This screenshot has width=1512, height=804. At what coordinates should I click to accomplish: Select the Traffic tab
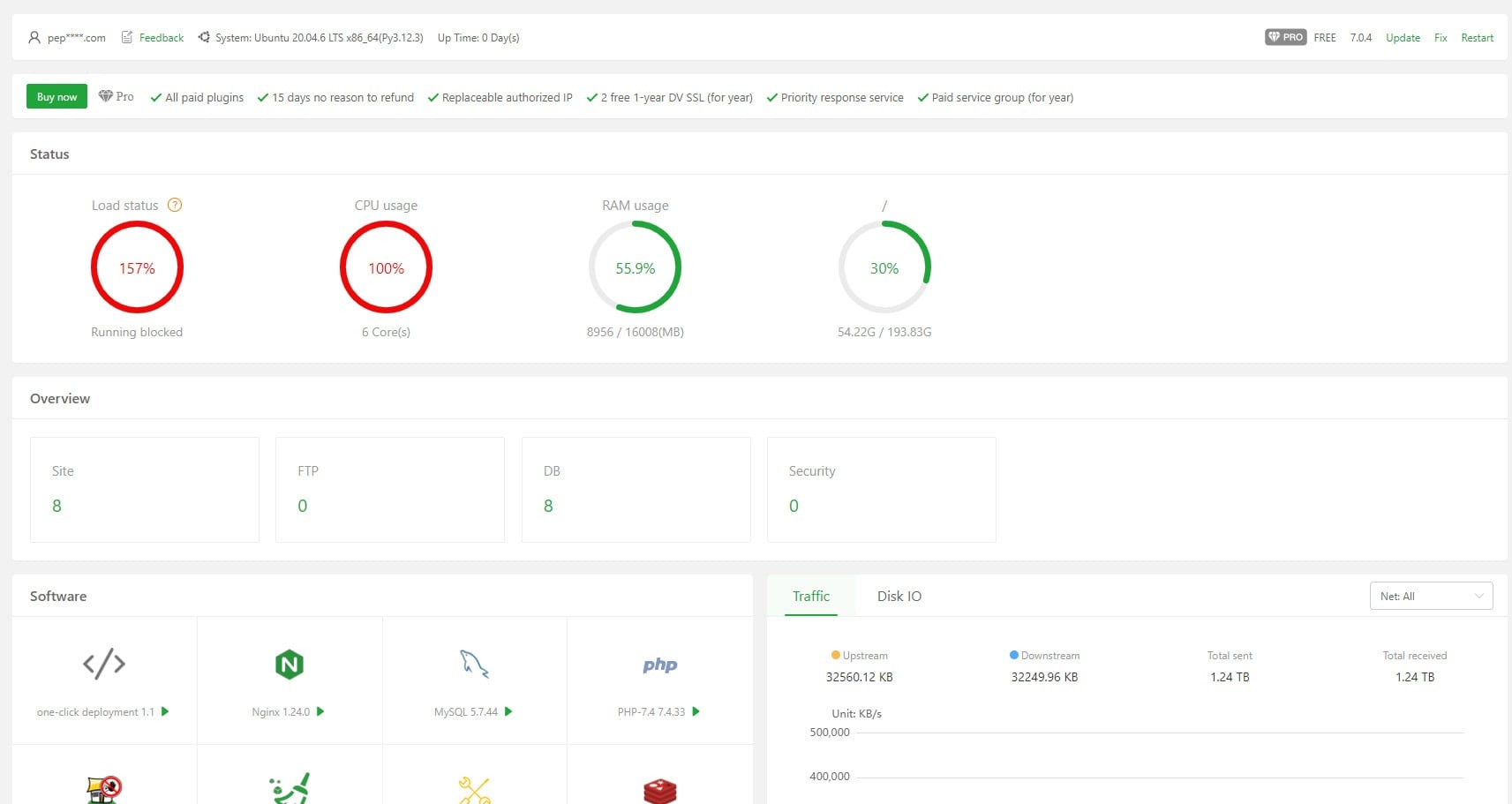810,597
